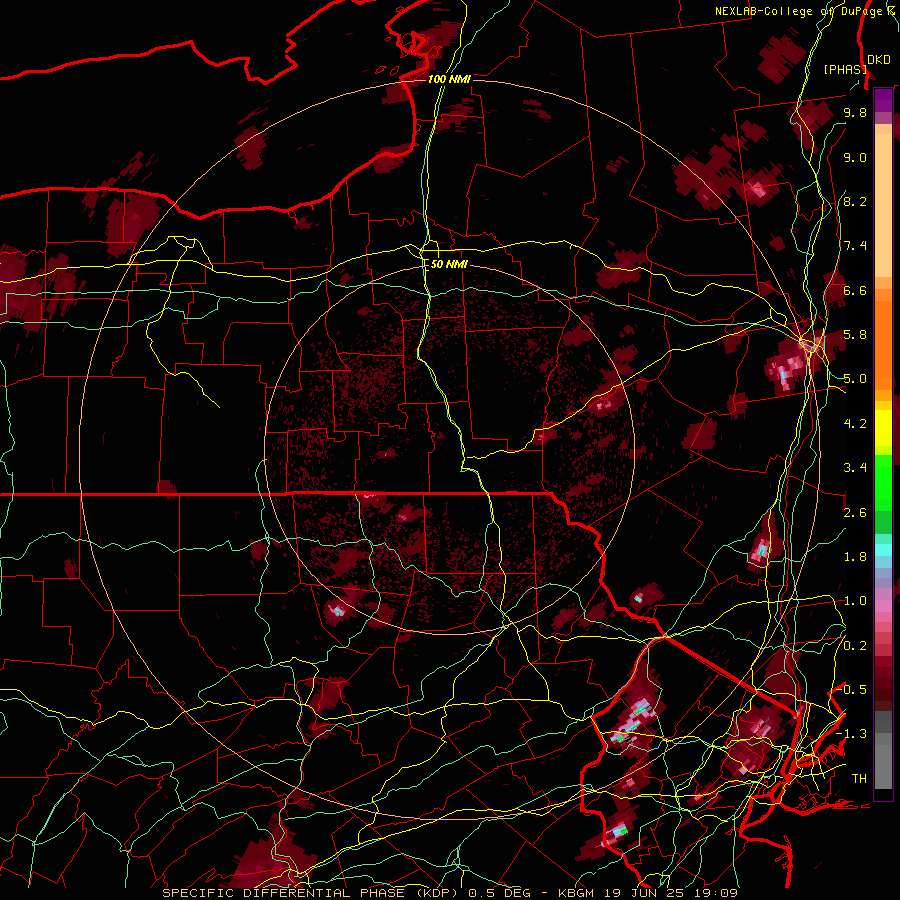Image resolution: width=900 pixels, height=900 pixels.
Task: Select the 7.4 scale value
Action: (x=855, y=246)
